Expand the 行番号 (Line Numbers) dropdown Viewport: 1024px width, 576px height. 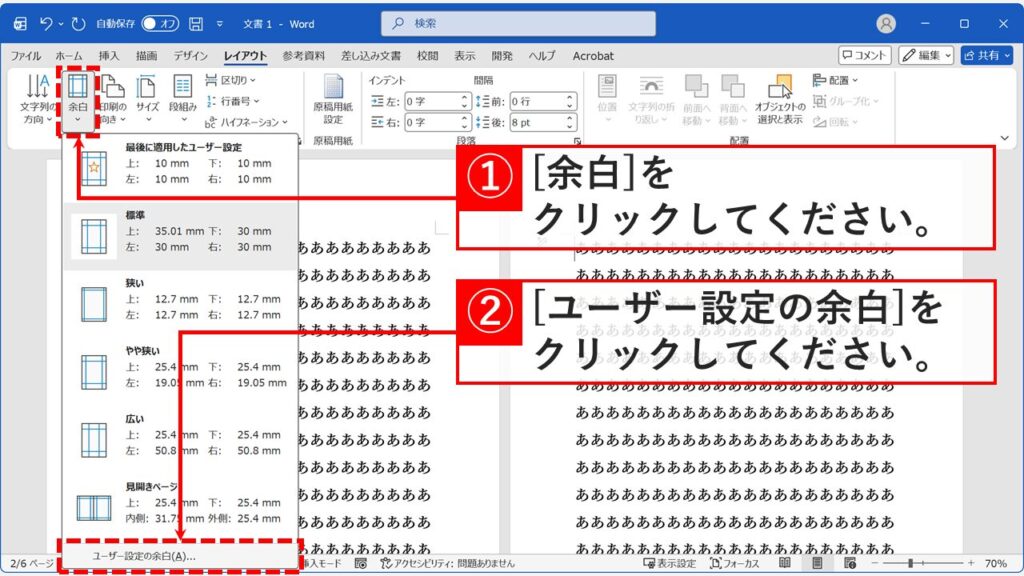click(x=237, y=99)
